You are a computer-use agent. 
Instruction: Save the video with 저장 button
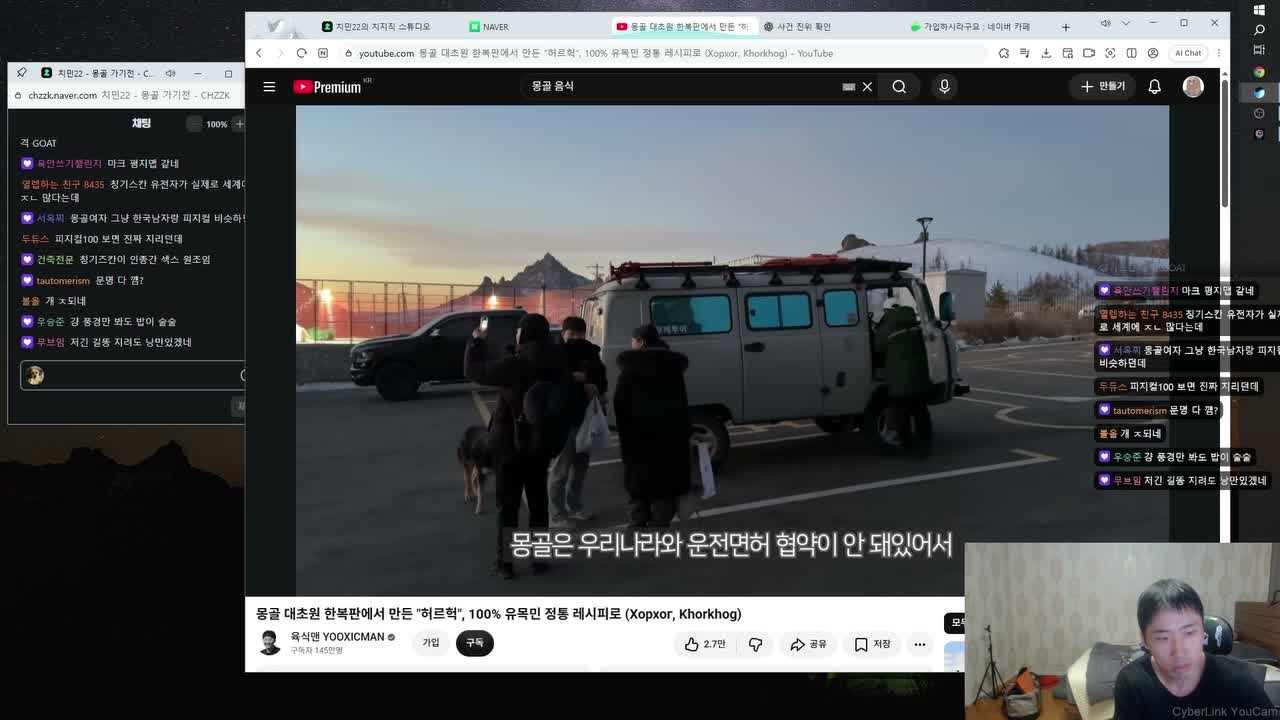point(872,644)
